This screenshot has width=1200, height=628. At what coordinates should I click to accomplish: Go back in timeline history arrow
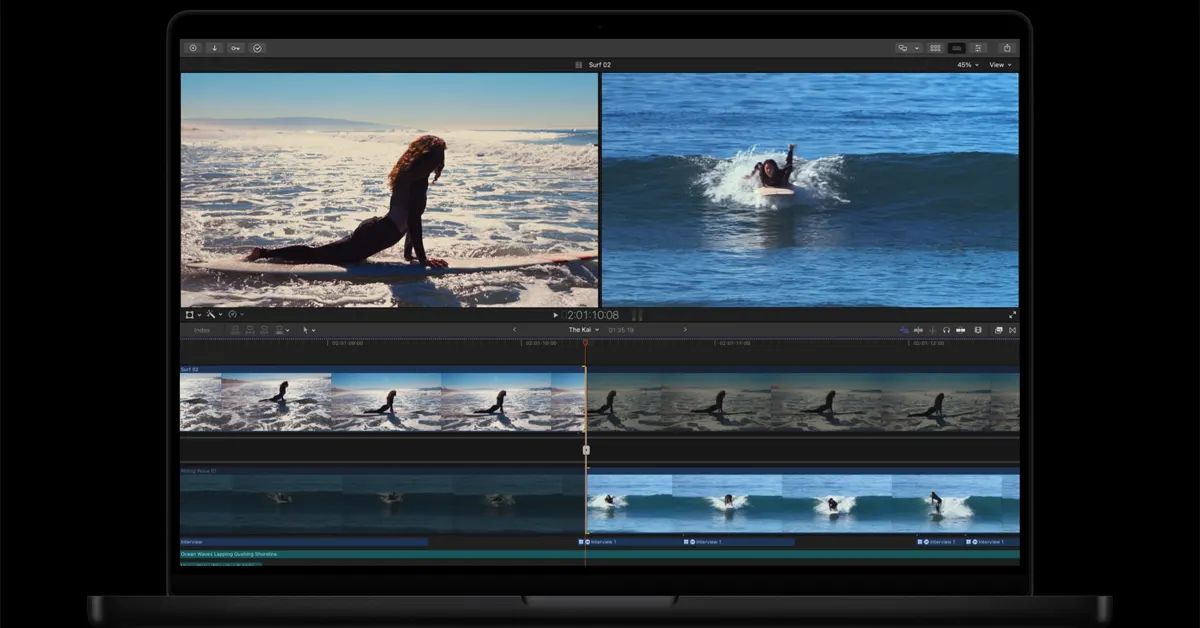(515, 330)
